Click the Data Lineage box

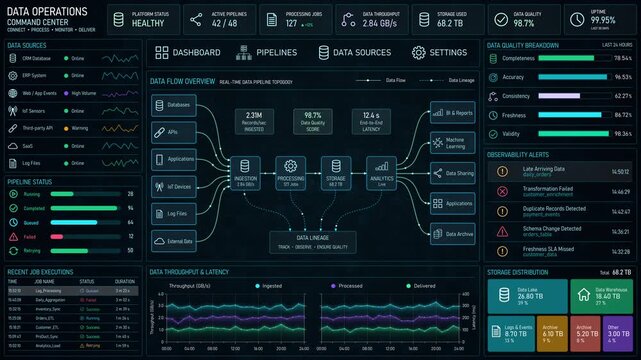(313, 242)
